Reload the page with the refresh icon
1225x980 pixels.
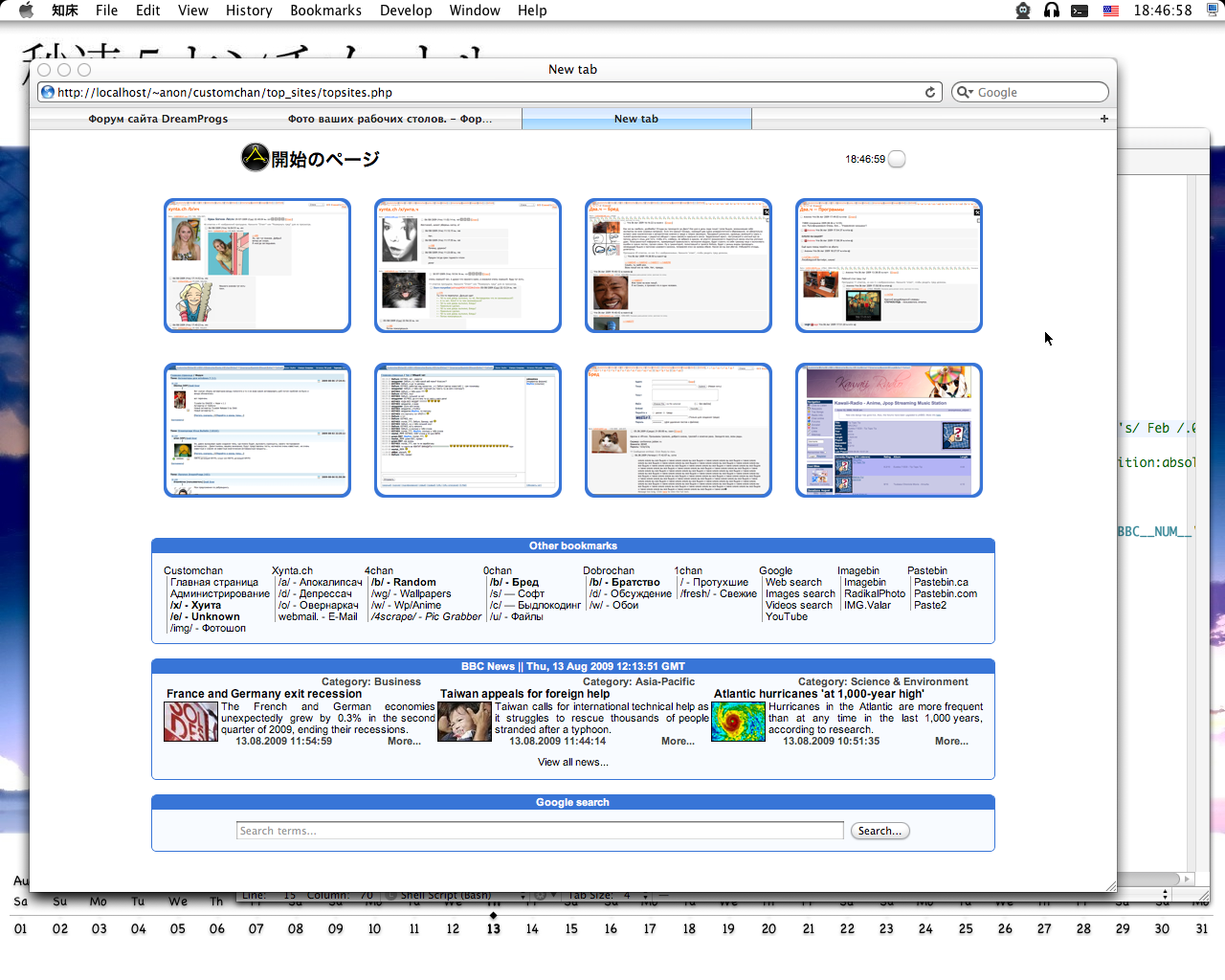point(930,92)
